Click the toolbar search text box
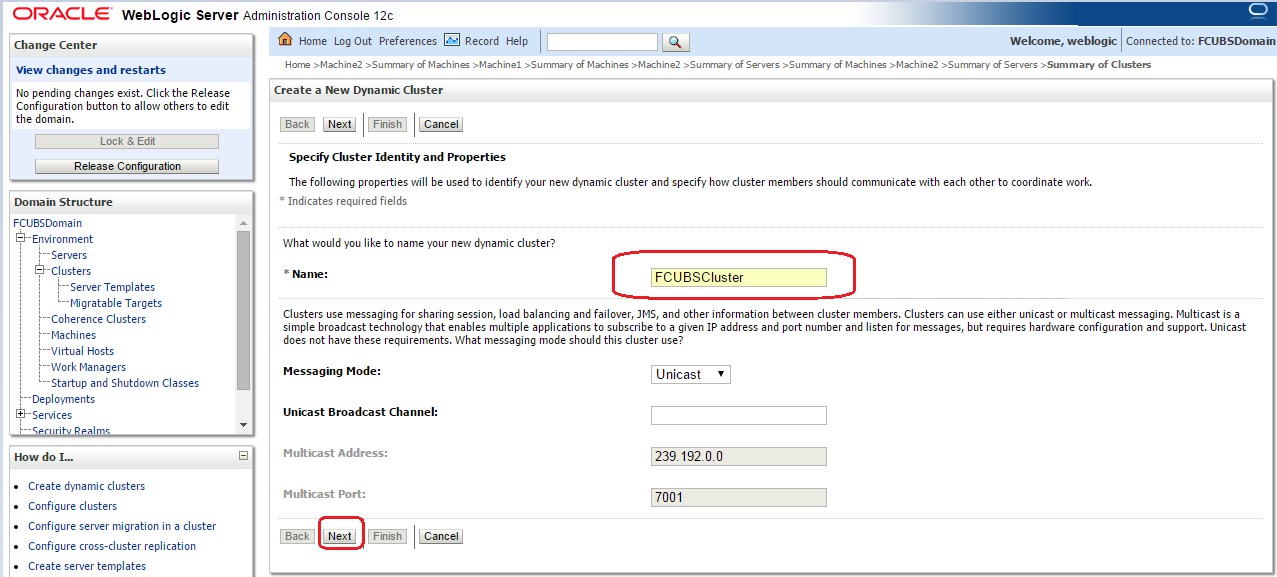Viewport: 1277px width, 577px height. click(602, 41)
